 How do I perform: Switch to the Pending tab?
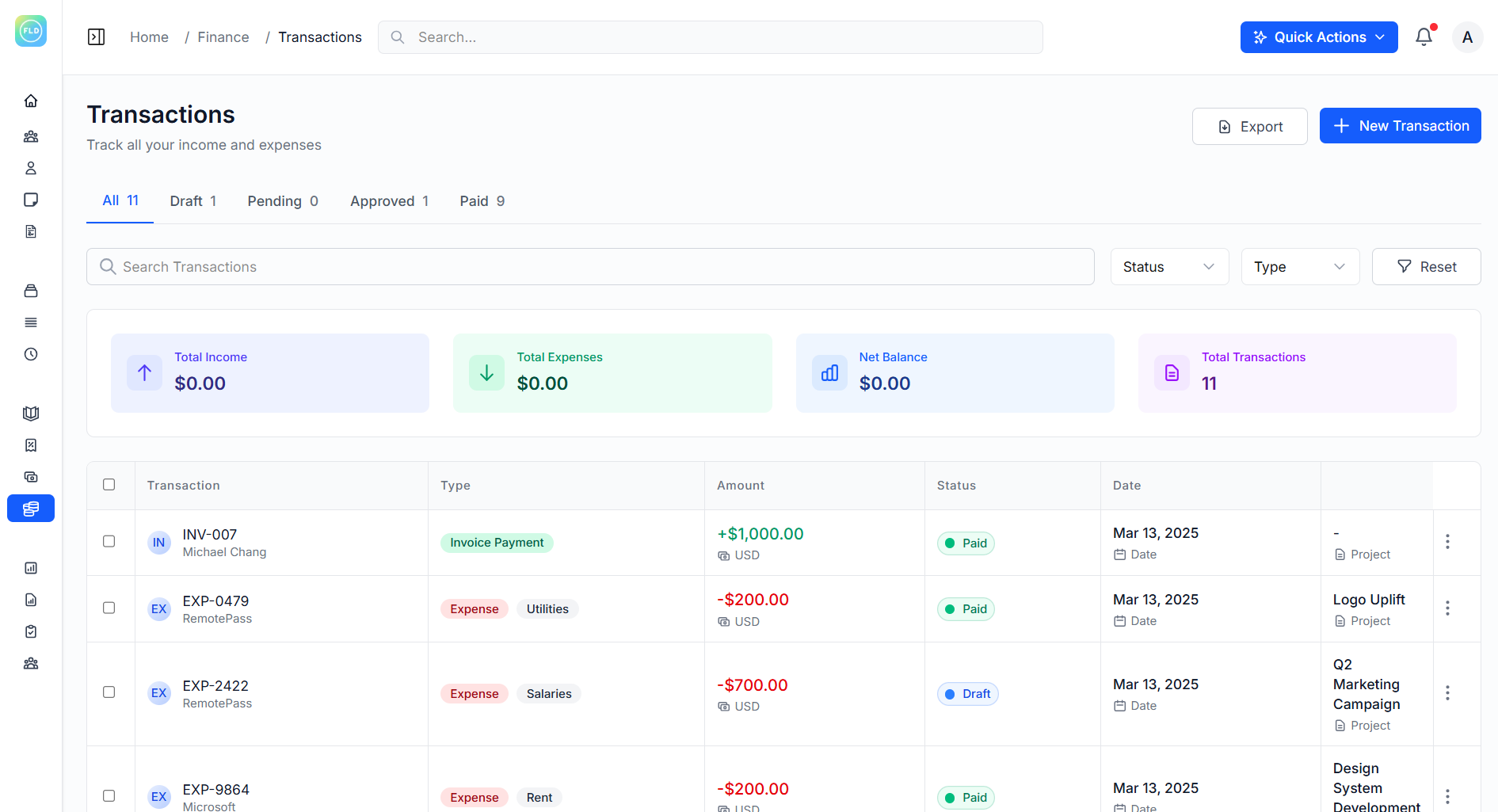tap(283, 201)
